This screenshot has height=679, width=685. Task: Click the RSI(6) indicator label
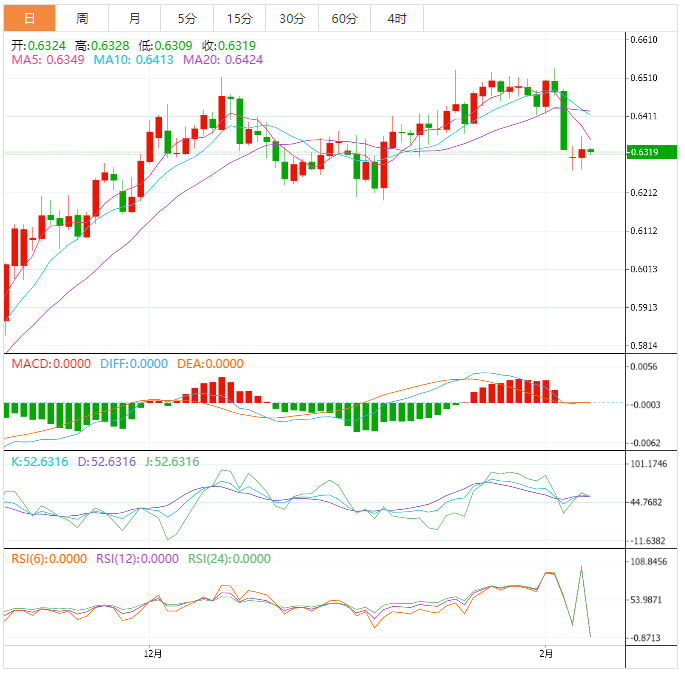[49, 559]
